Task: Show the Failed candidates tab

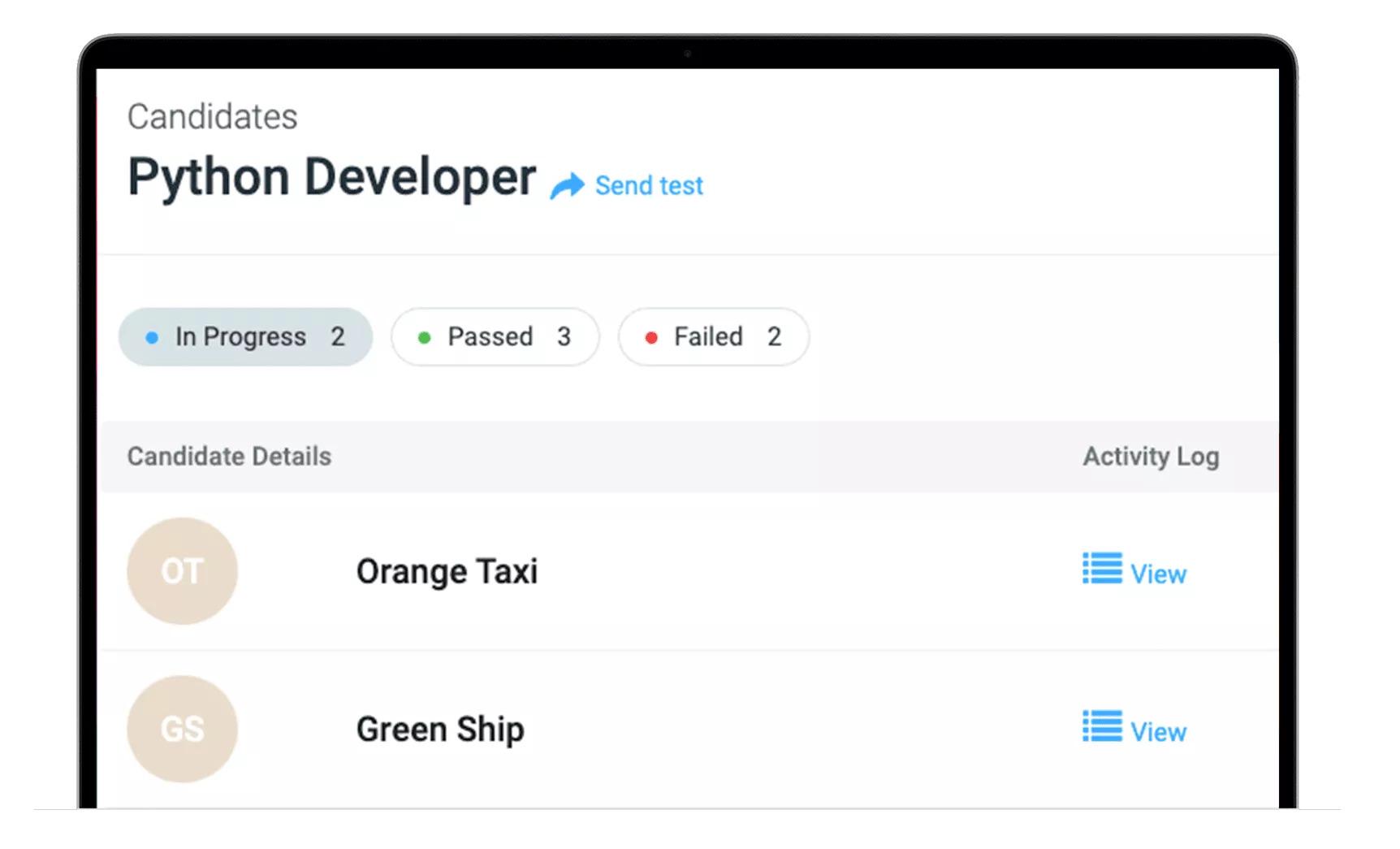Action: (x=714, y=336)
